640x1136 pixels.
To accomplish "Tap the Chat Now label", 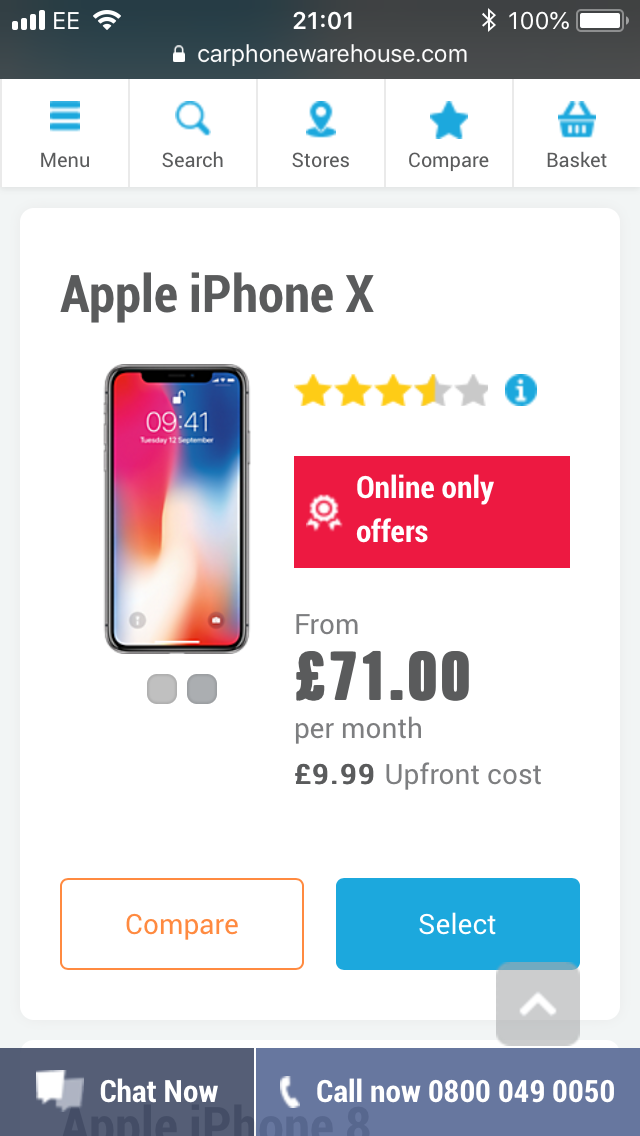I will pos(158,1091).
